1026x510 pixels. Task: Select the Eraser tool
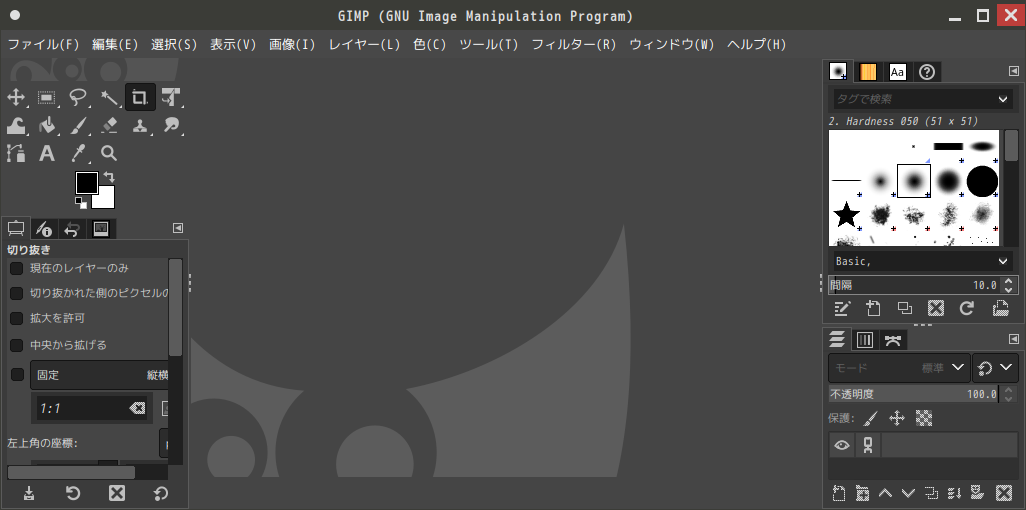(109, 126)
